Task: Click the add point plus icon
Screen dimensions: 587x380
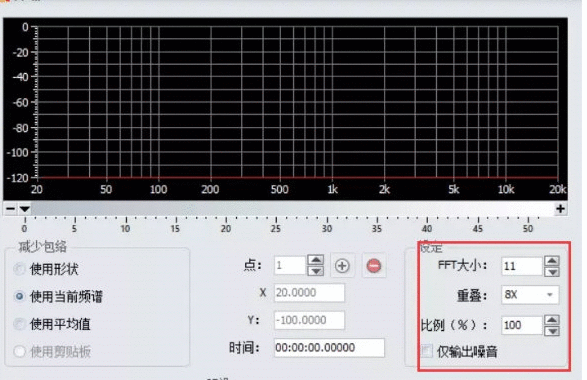Action: (x=342, y=266)
